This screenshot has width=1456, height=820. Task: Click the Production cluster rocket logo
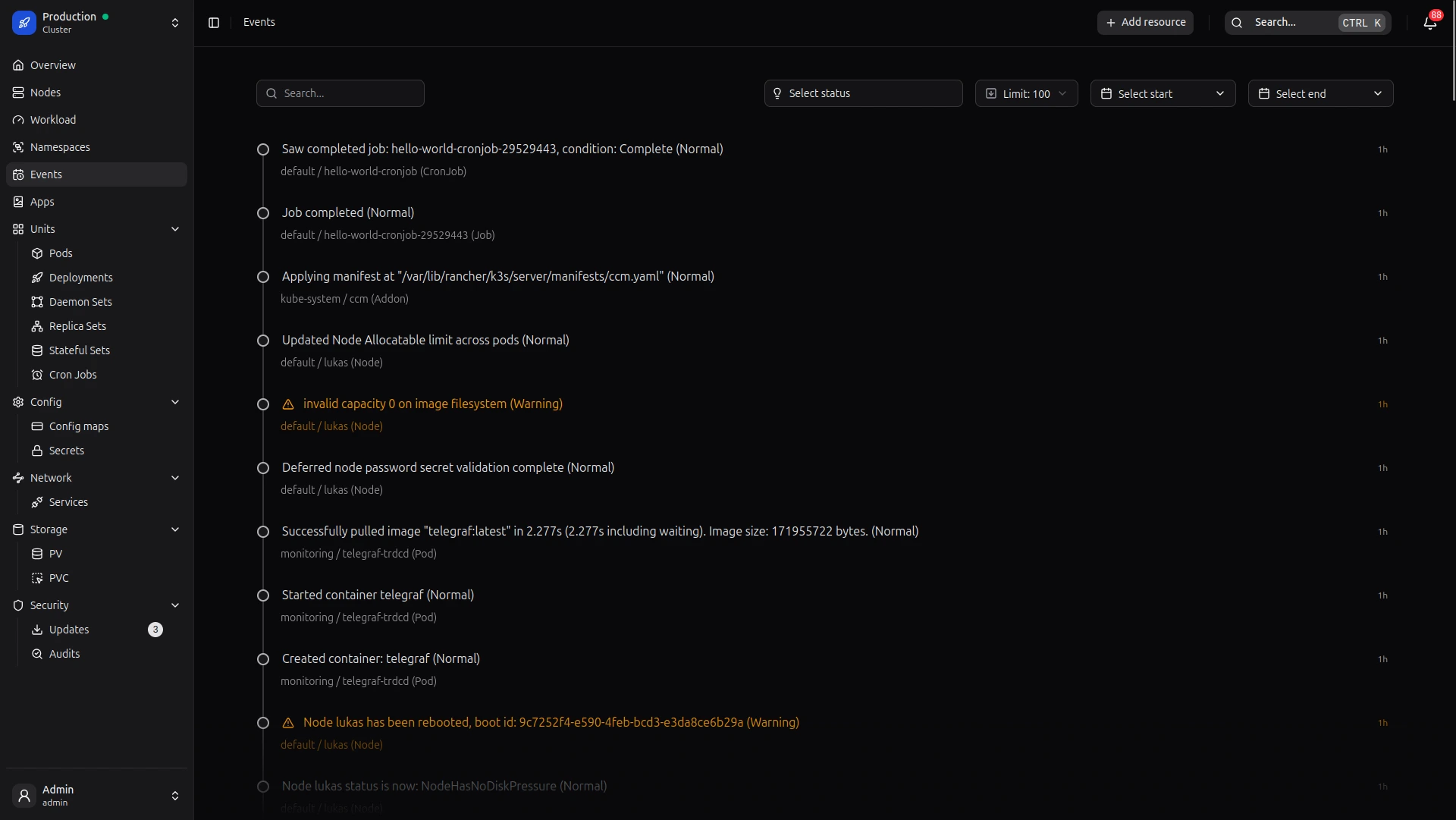(x=24, y=23)
